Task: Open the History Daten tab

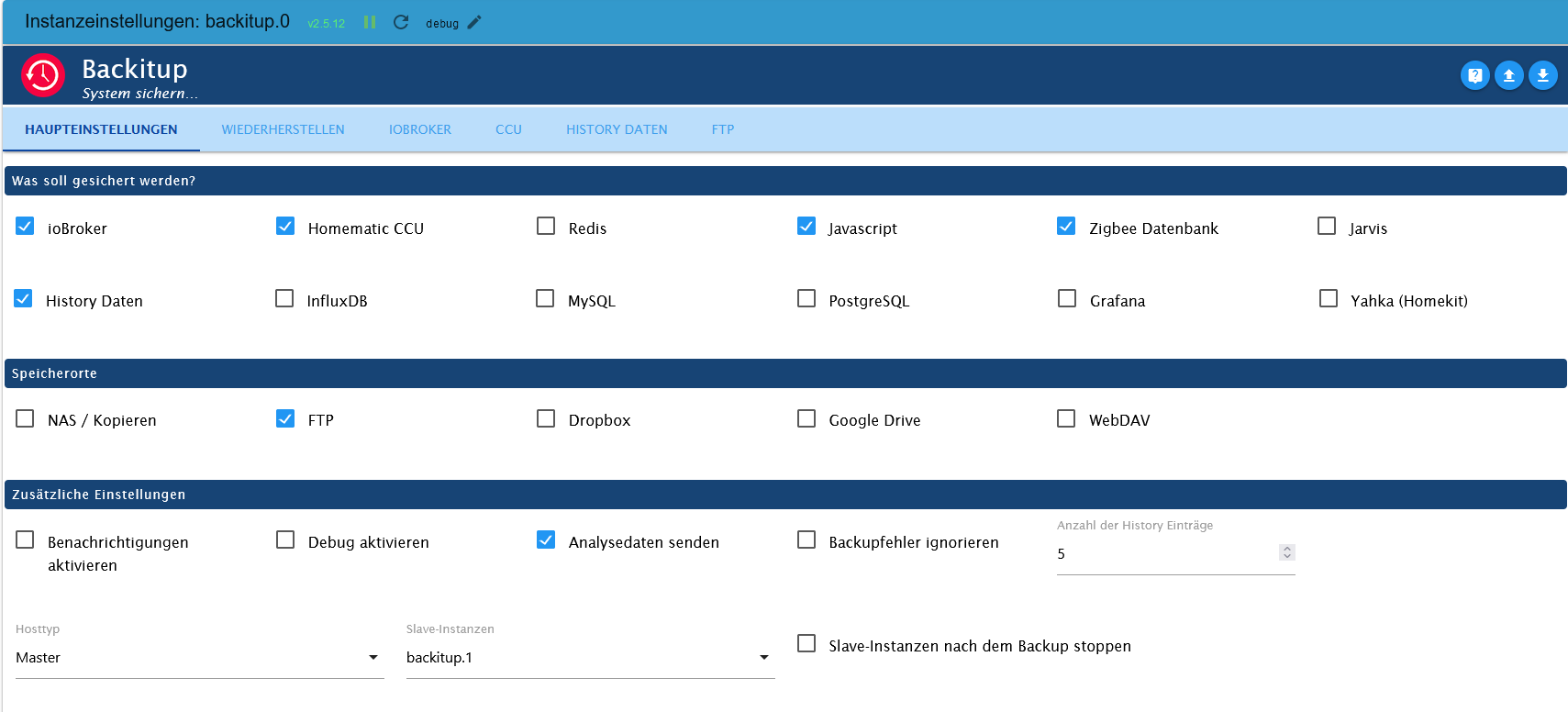Action: 617,129
